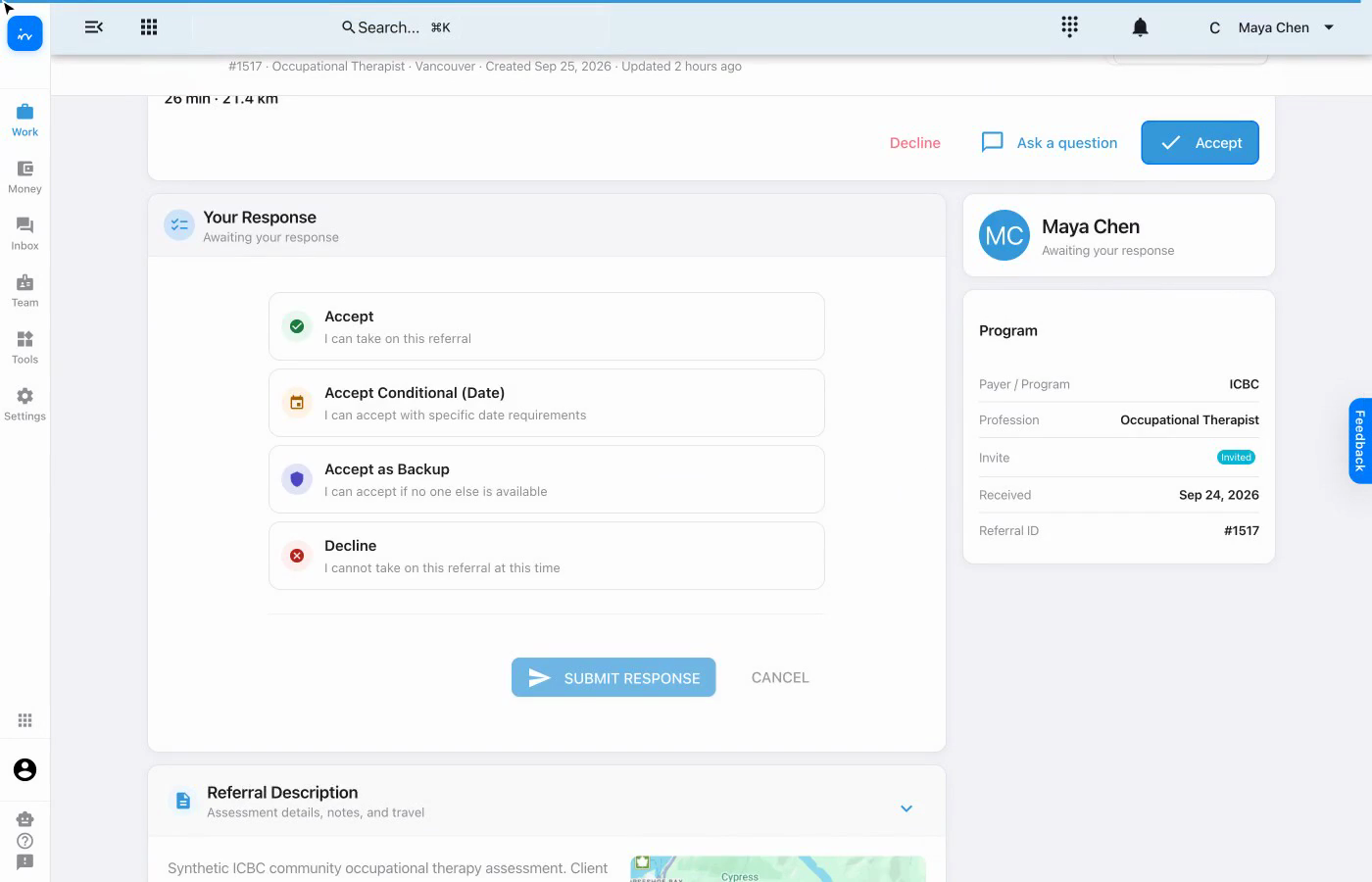Image resolution: width=1372 pixels, height=882 pixels.
Task: Open Tools section in sidebar
Action: pos(24,347)
